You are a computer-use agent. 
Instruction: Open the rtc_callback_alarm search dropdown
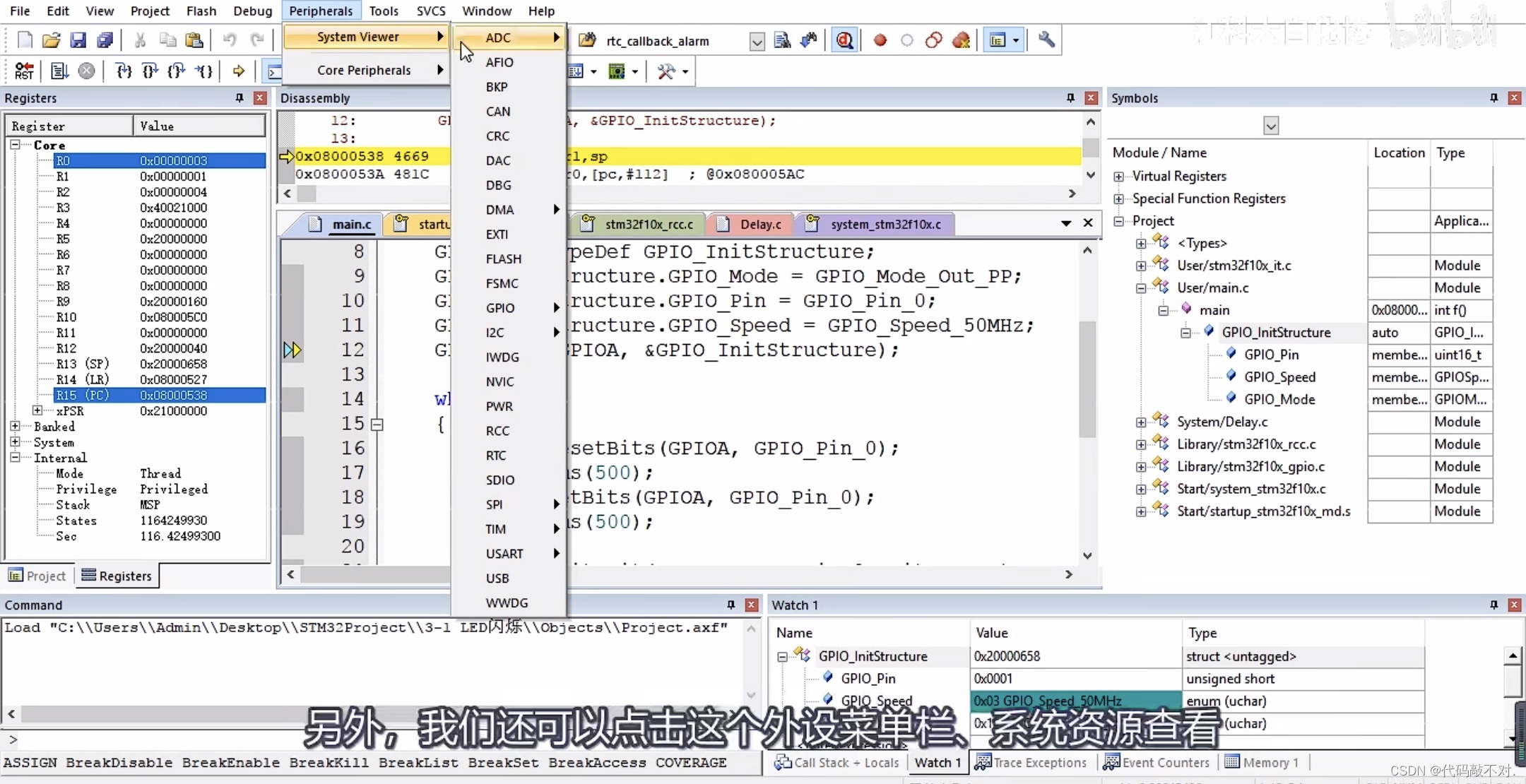(x=757, y=42)
